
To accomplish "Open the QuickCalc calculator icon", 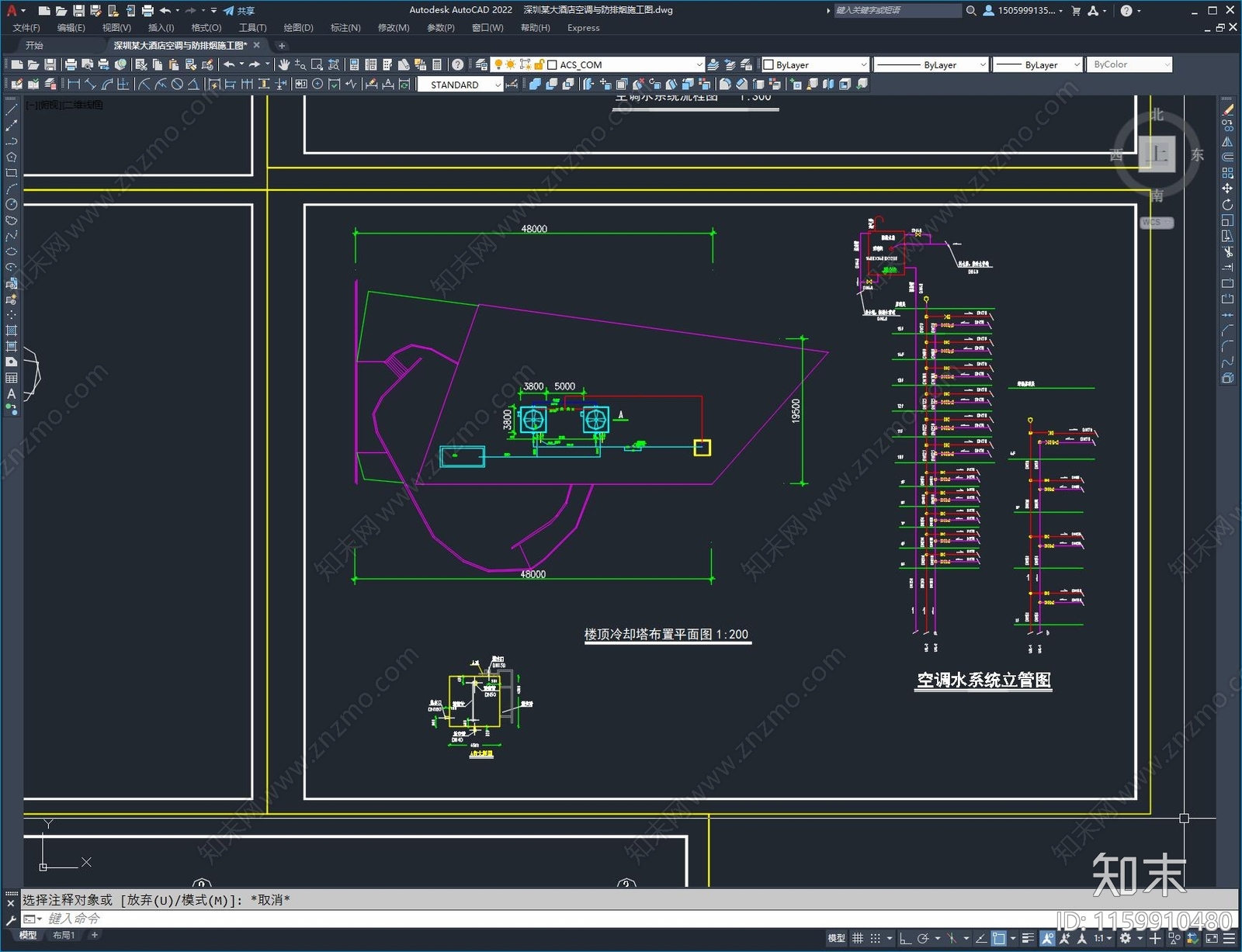I will (x=437, y=64).
